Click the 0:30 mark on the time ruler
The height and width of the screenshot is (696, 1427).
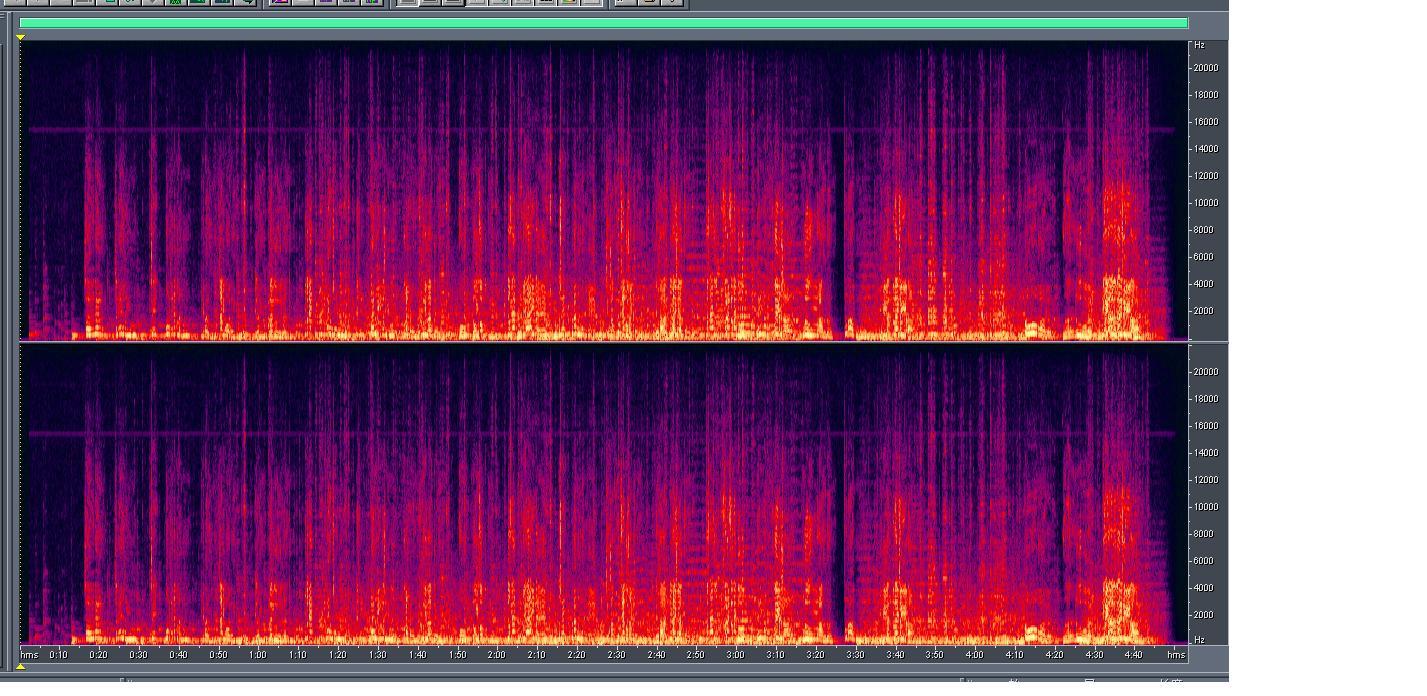138,655
